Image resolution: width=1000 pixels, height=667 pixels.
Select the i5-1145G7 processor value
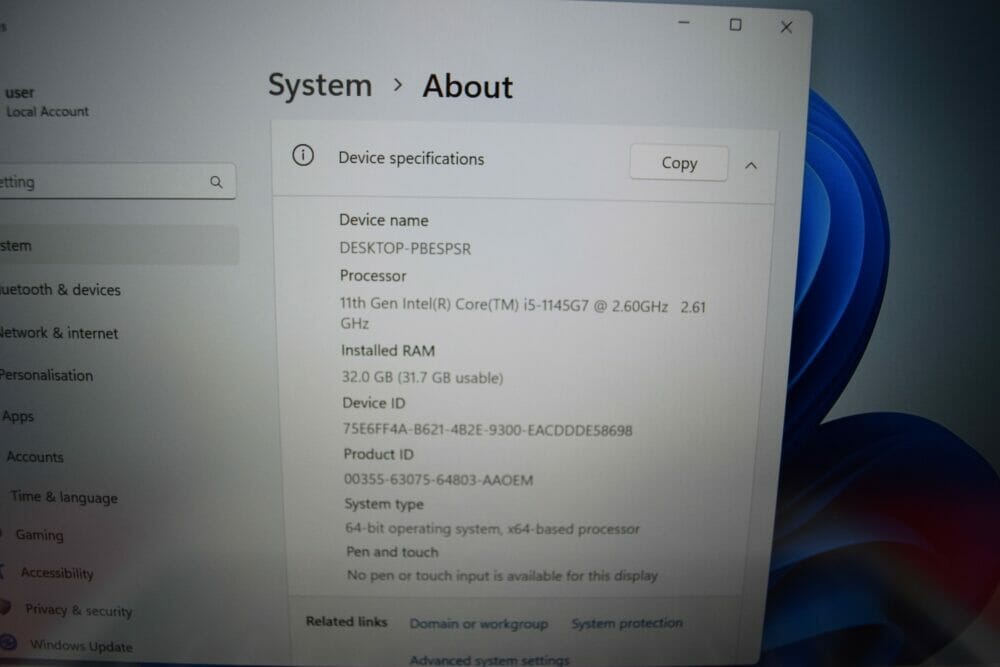[x=522, y=314]
